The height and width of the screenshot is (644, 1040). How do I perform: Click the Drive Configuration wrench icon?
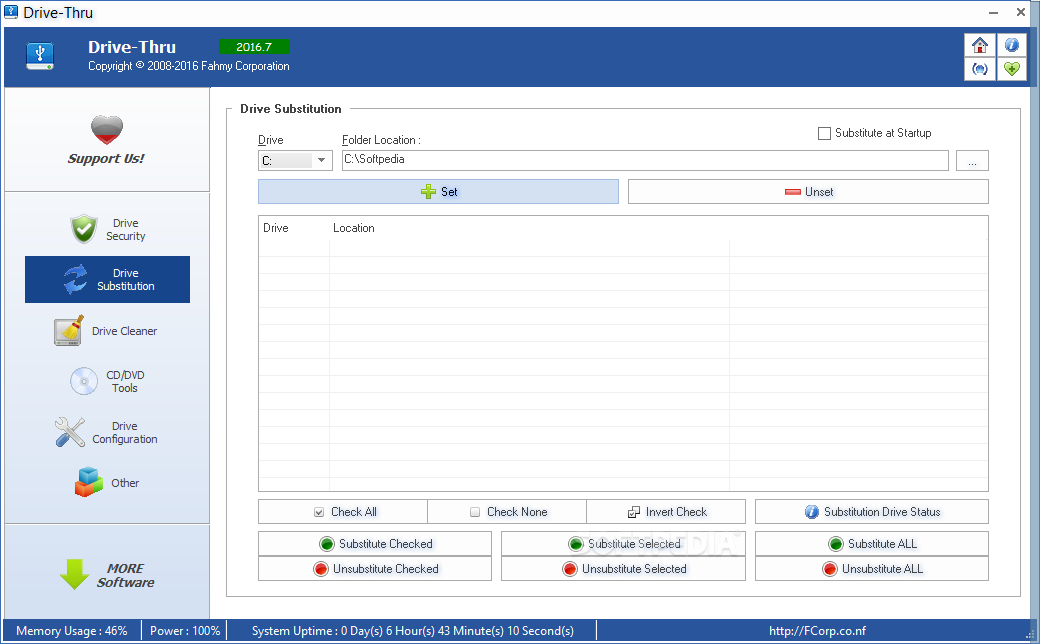coord(70,432)
